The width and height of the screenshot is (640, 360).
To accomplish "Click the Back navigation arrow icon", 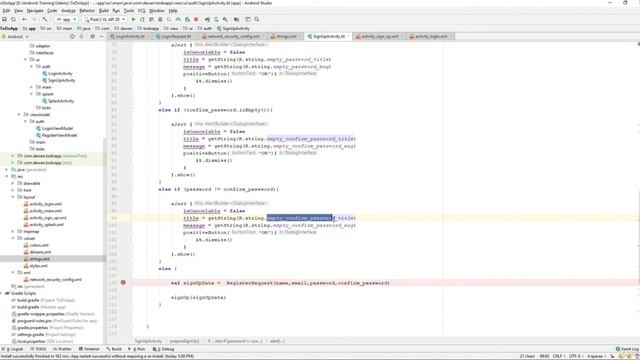I will pos(24,19).
